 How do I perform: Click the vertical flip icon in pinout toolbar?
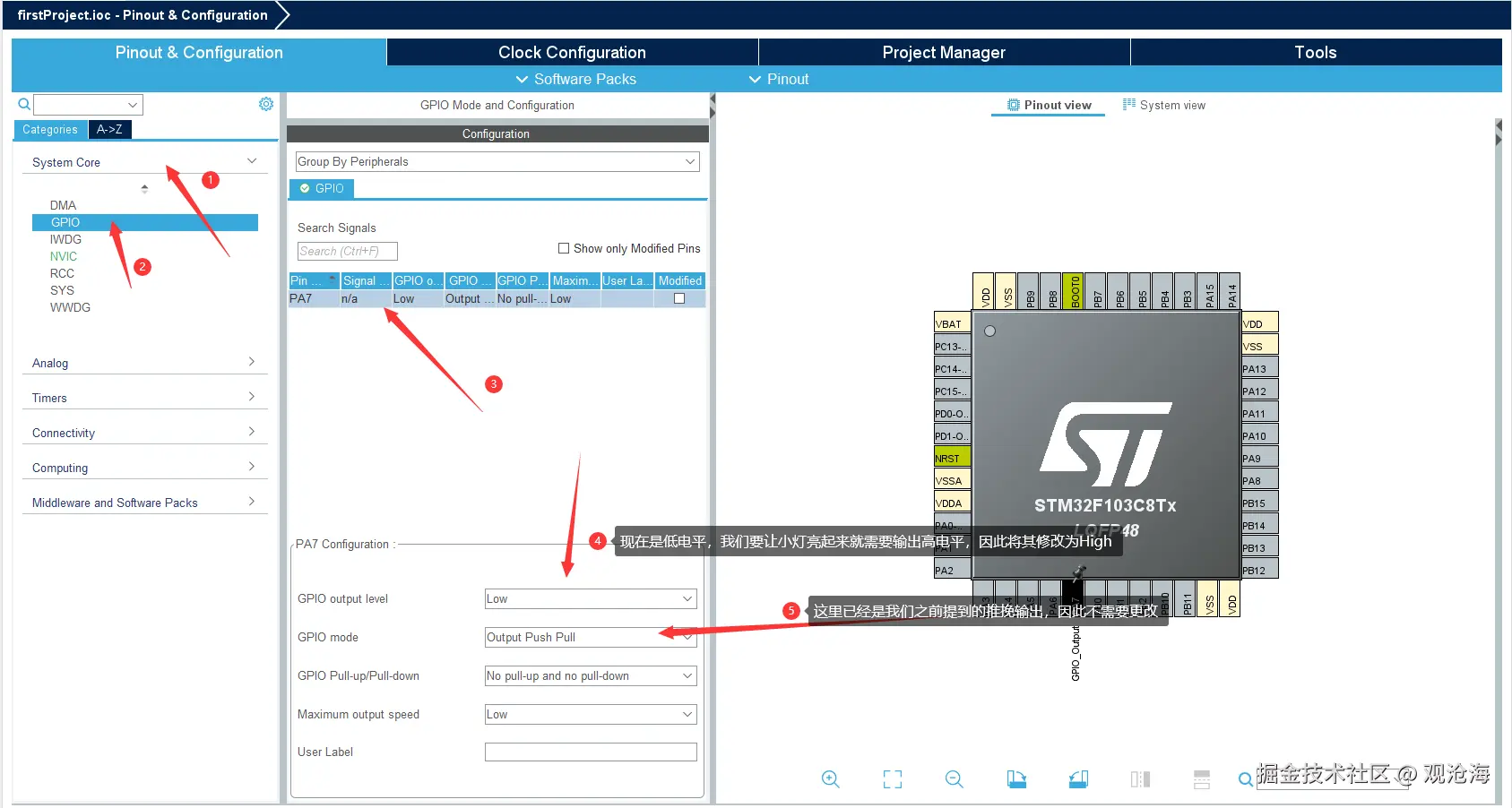1202,779
